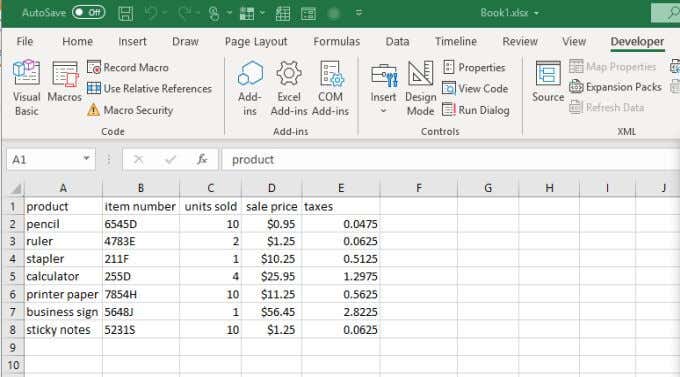This screenshot has height=377, width=680.
Task: Select column A header
Action: tap(63, 188)
